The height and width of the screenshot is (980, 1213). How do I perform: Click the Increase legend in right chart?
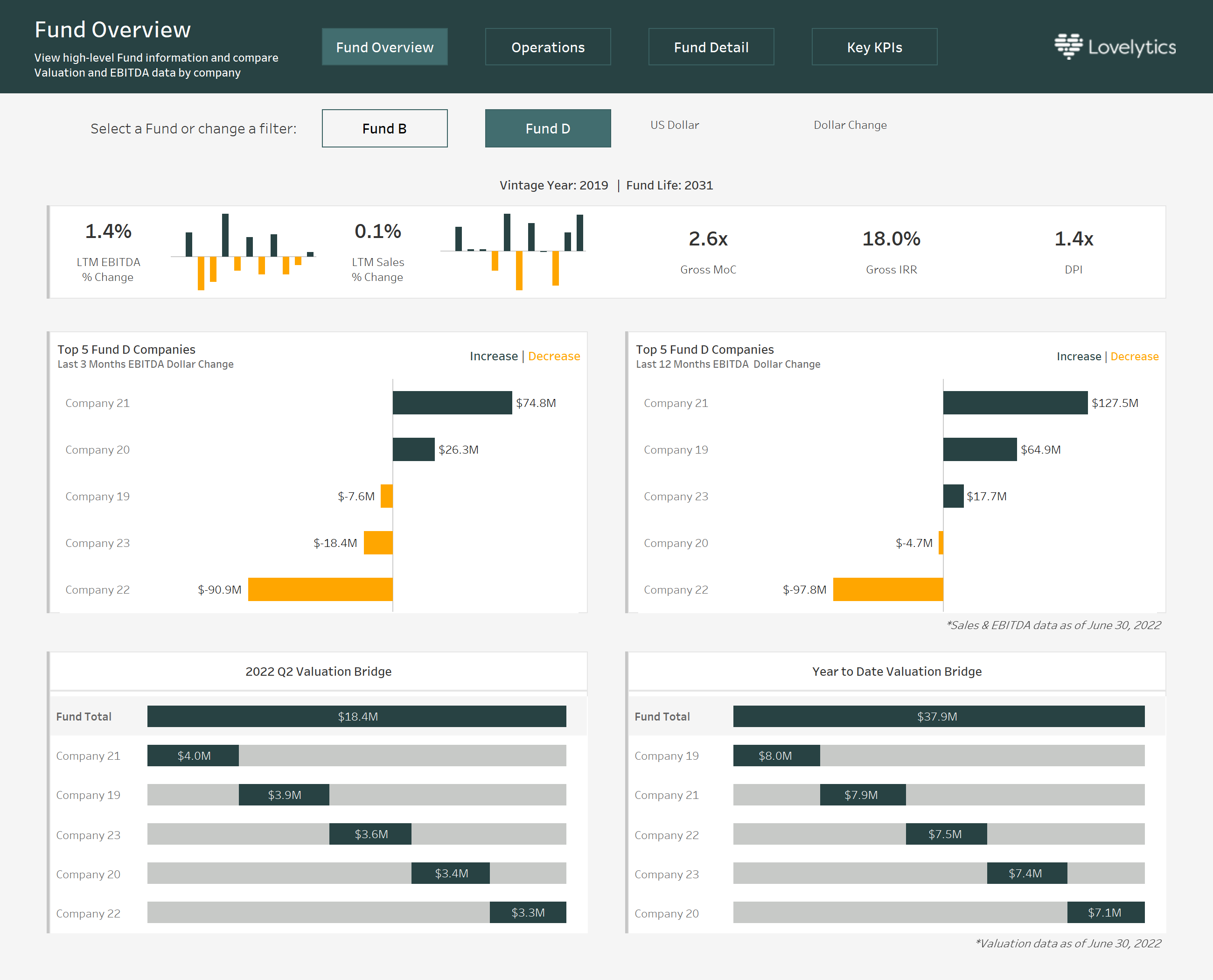tap(1078, 356)
